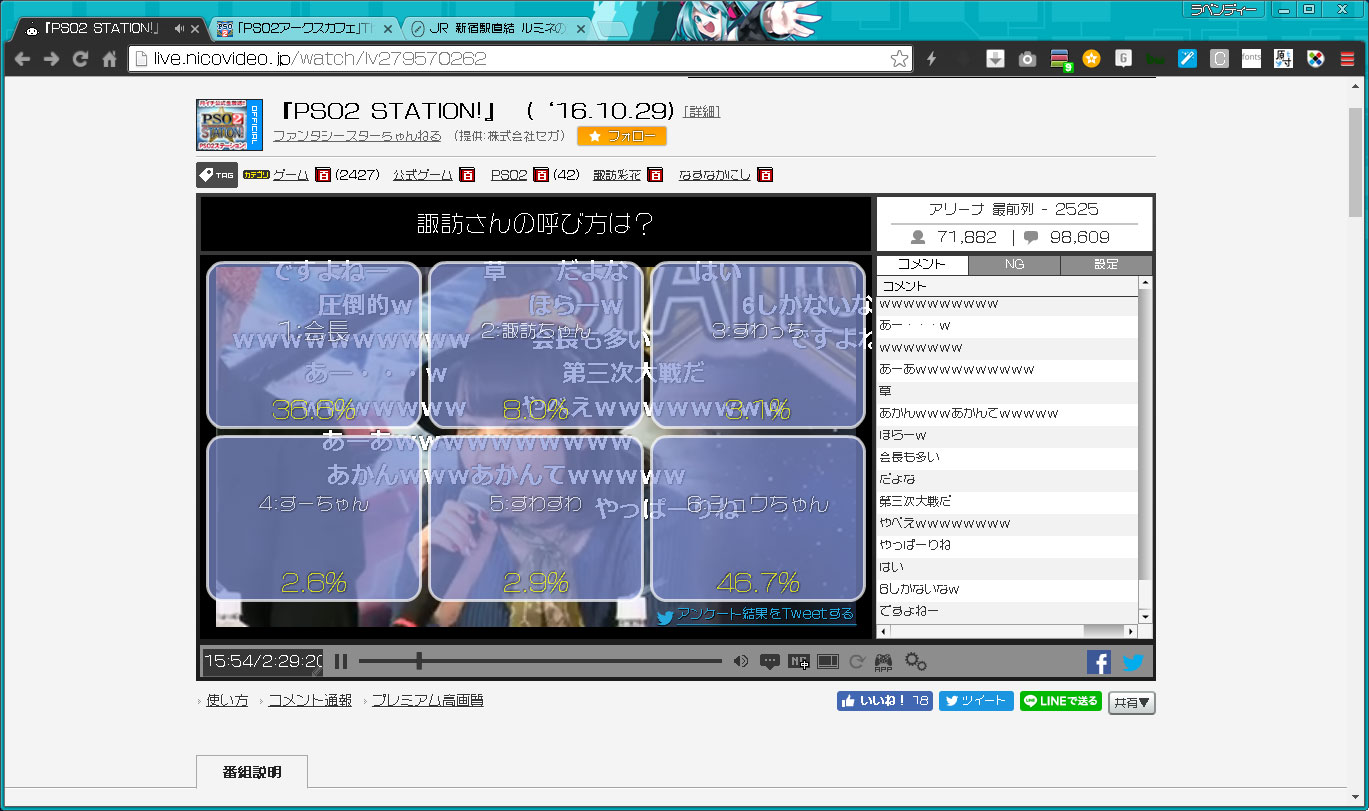This screenshot has height=811, width=1369.
Task: Click the blue magic wand extension icon
Action: coord(1187,59)
